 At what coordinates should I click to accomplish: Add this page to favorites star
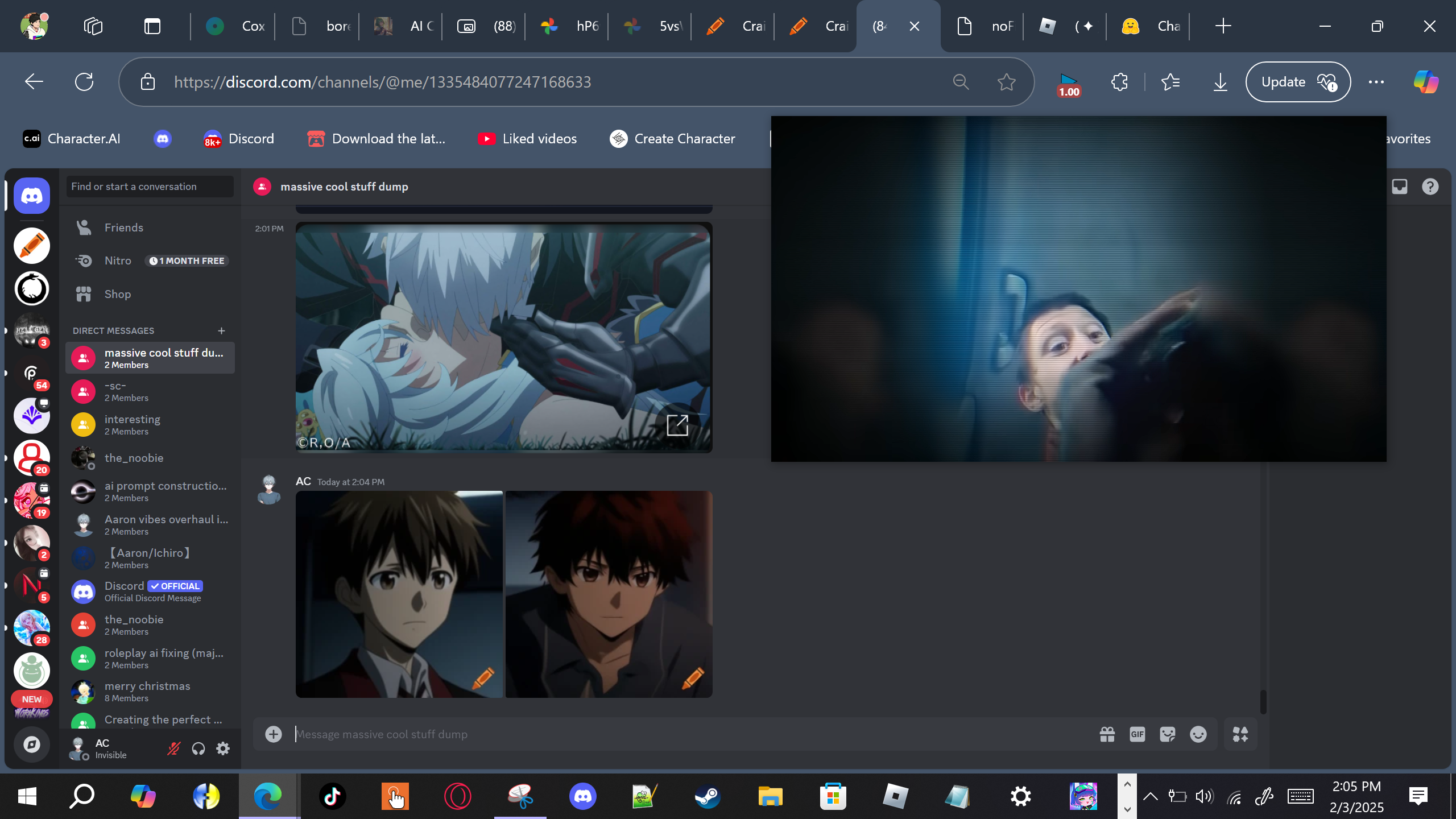click(1007, 82)
